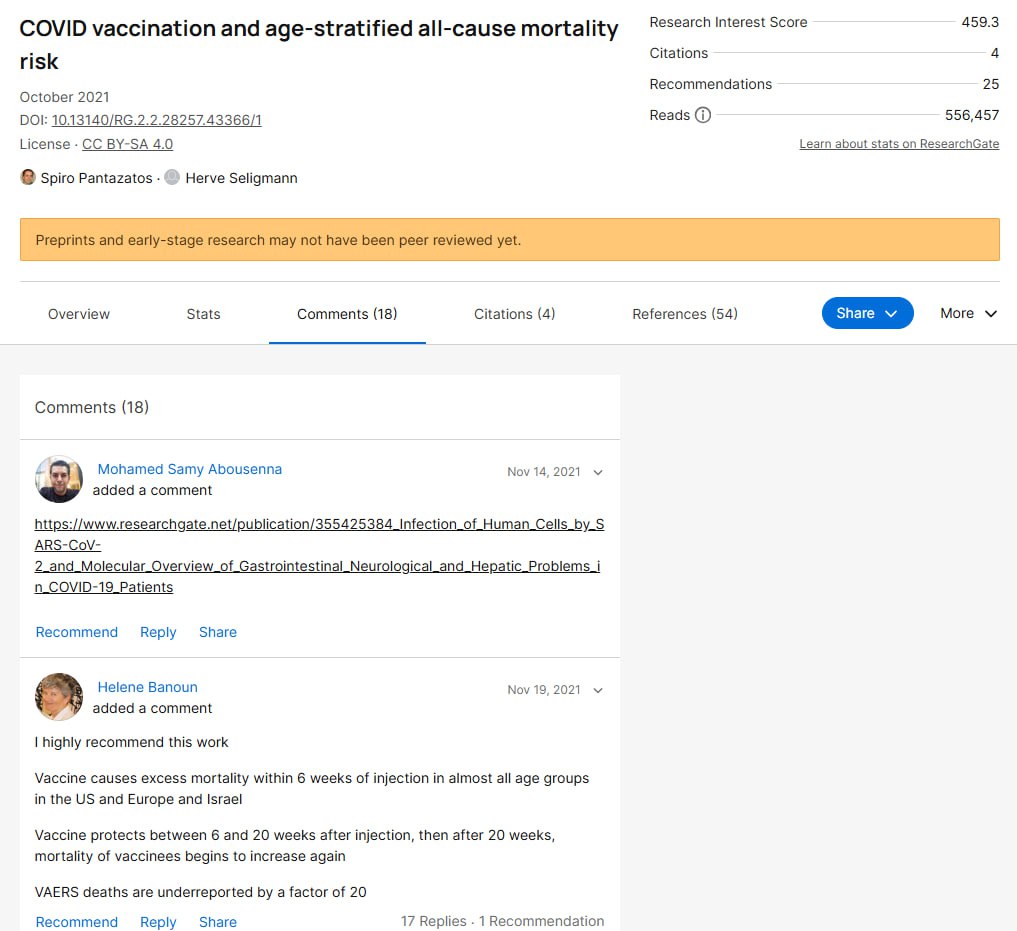Open Helene Banoun's profile photo
The image size is (1017, 931).
pyautogui.click(x=59, y=697)
